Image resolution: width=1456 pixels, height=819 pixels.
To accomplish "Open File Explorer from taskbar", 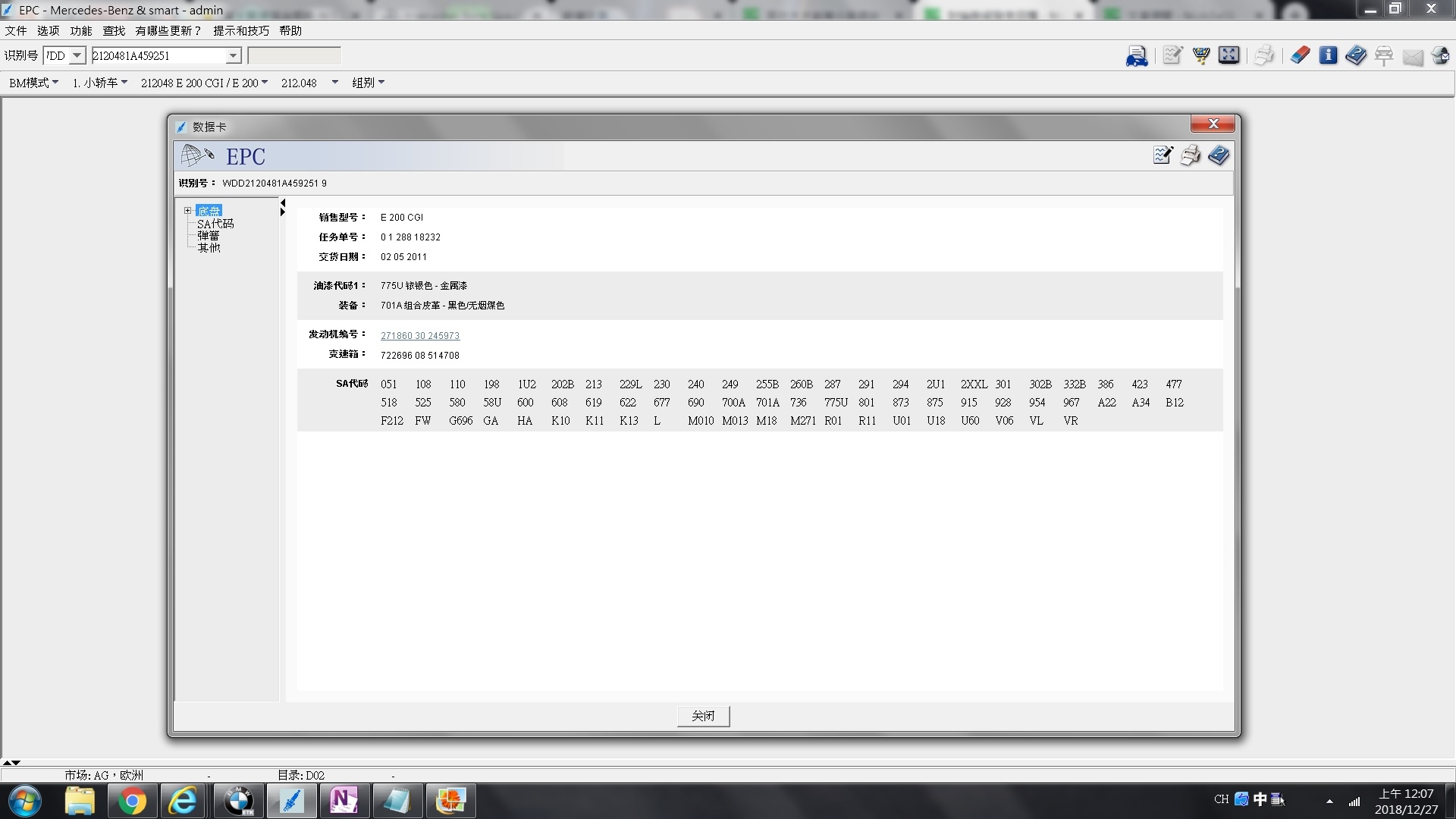I will [x=80, y=801].
